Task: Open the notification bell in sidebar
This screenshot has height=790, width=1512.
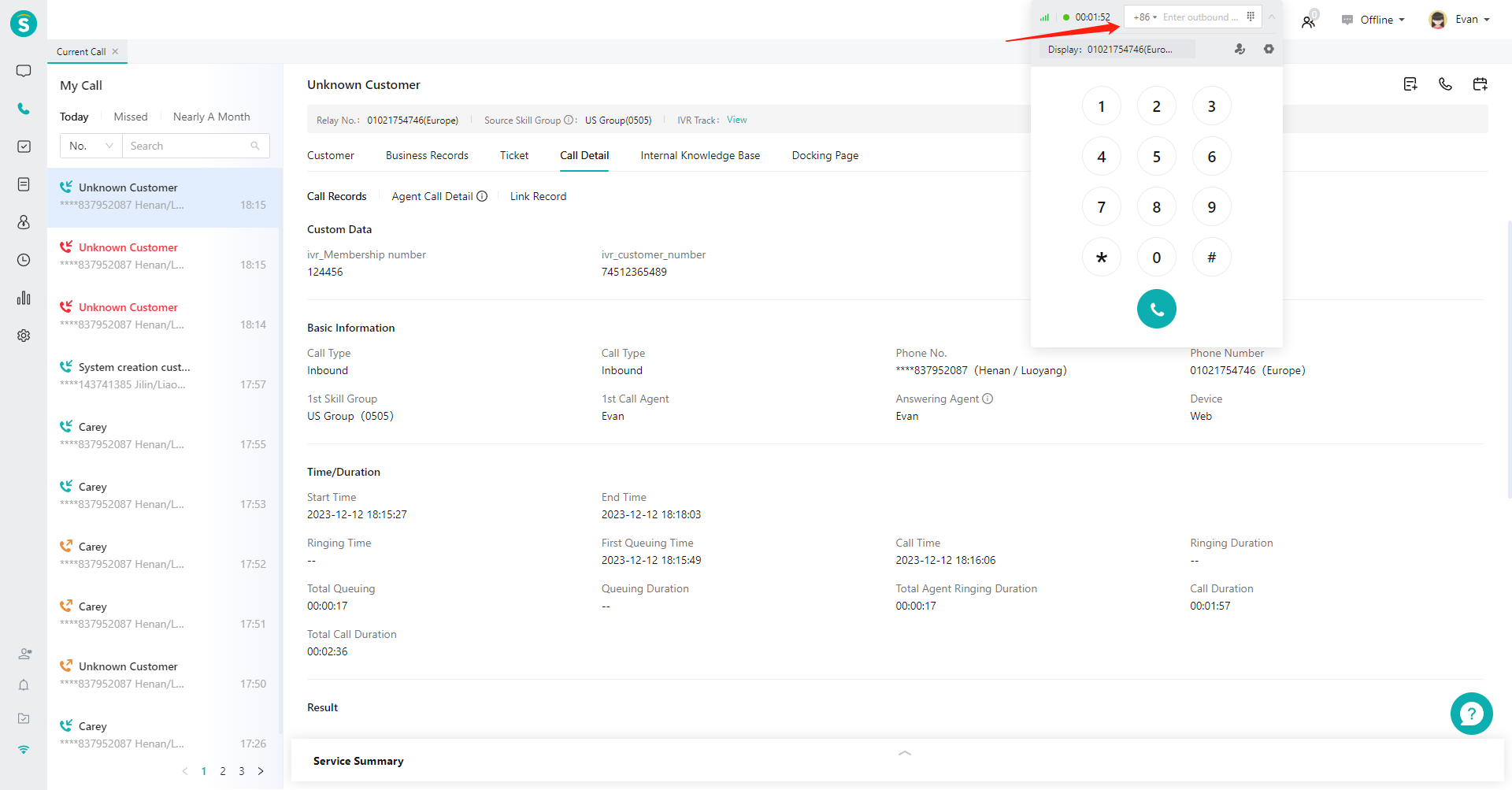Action: [x=24, y=685]
